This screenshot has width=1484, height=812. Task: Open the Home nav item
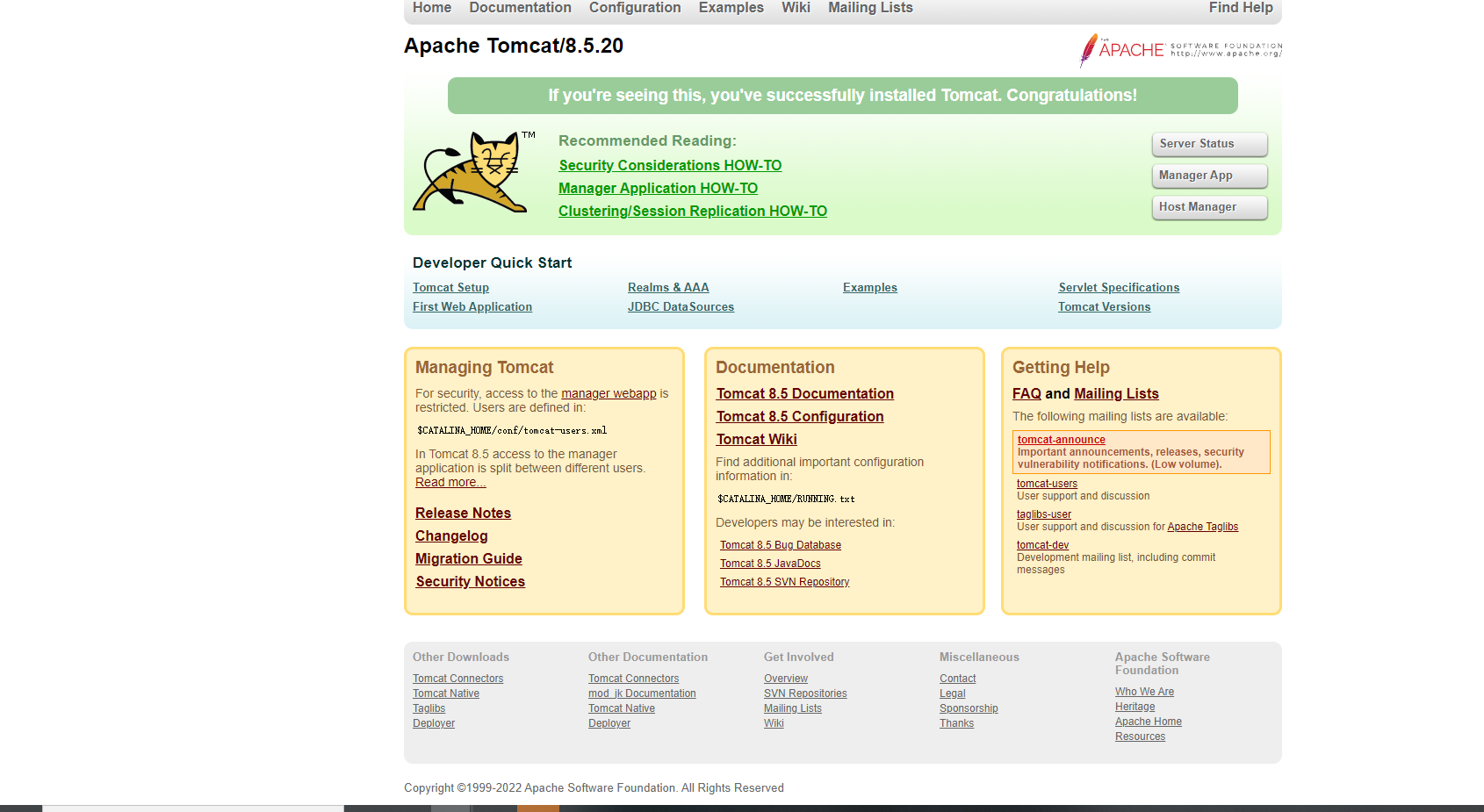pos(432,8)
